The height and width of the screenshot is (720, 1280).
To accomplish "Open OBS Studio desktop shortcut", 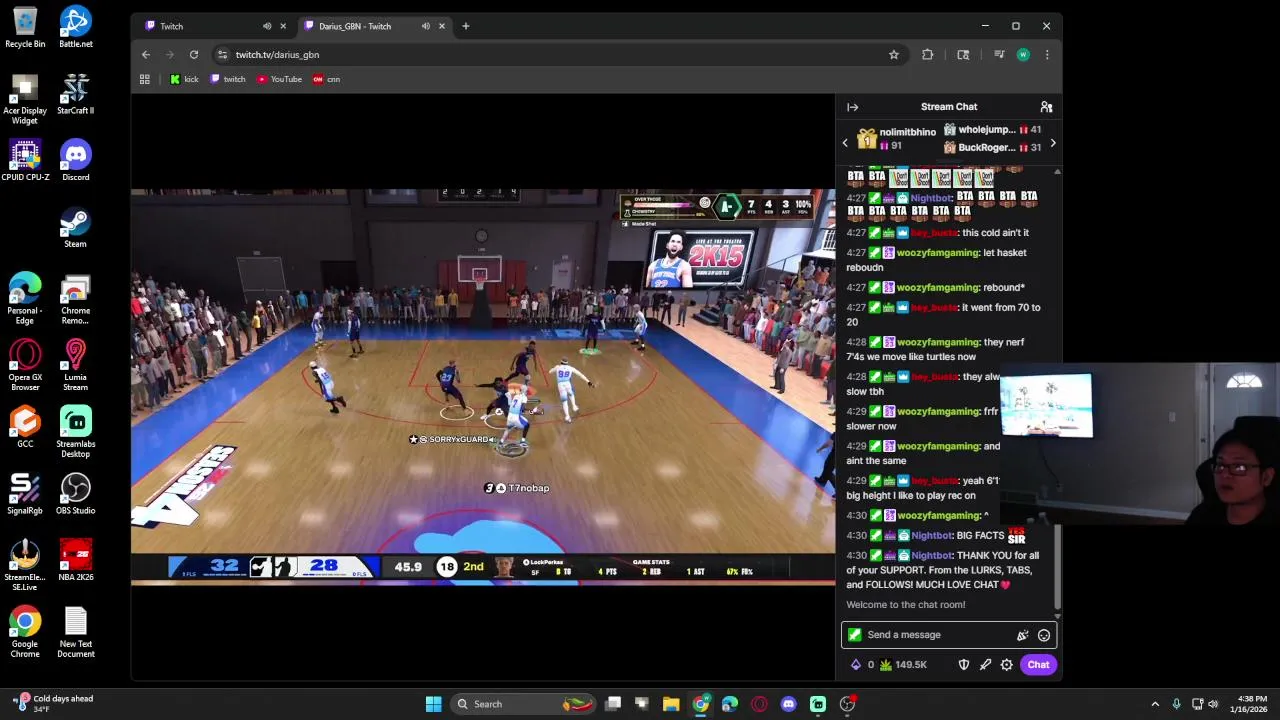I will point(76,494).
